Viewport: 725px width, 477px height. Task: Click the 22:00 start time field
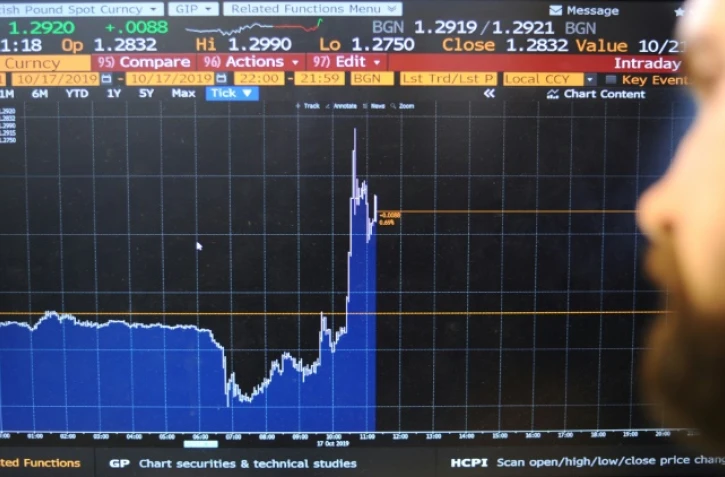(x=259, y=79)
